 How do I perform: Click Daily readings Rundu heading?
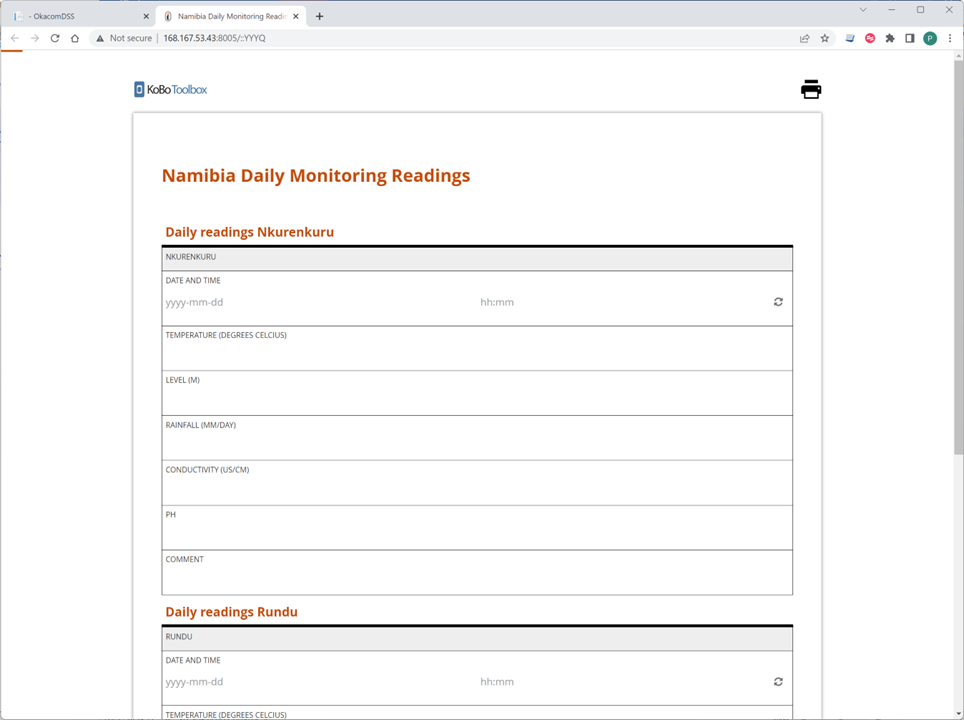232,612
